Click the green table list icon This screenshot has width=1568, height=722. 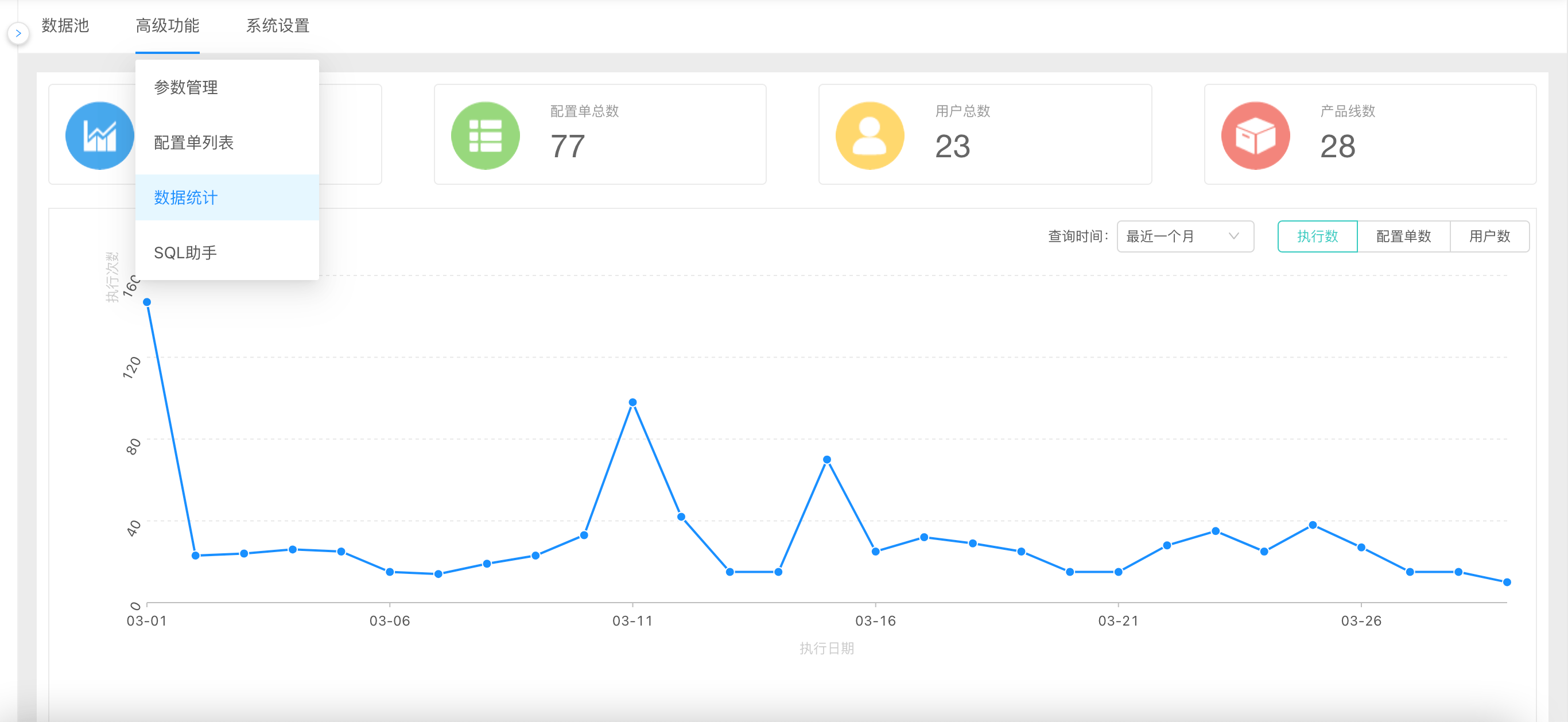point(485,135)
